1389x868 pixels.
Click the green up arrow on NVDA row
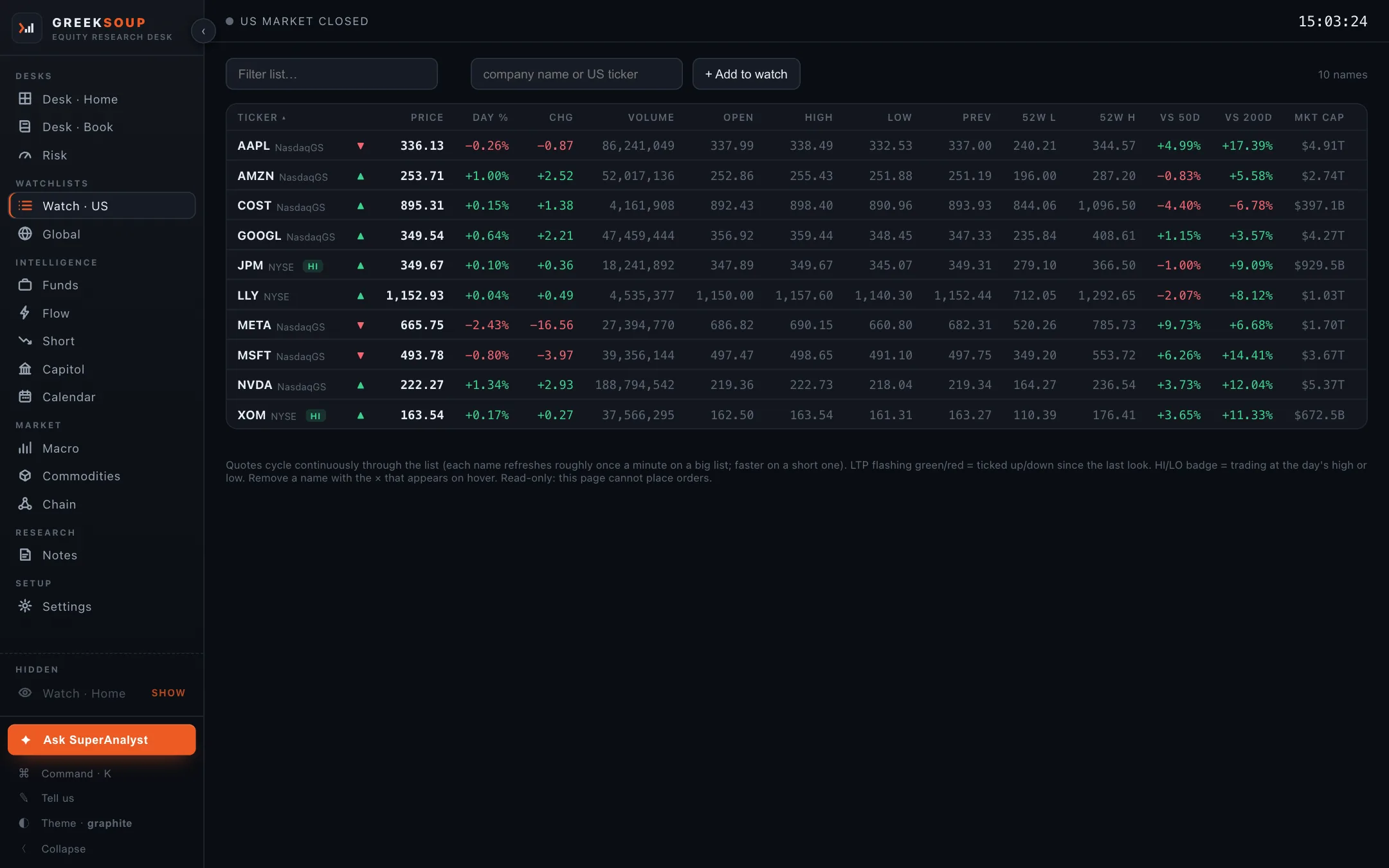[x=361, y=385]
